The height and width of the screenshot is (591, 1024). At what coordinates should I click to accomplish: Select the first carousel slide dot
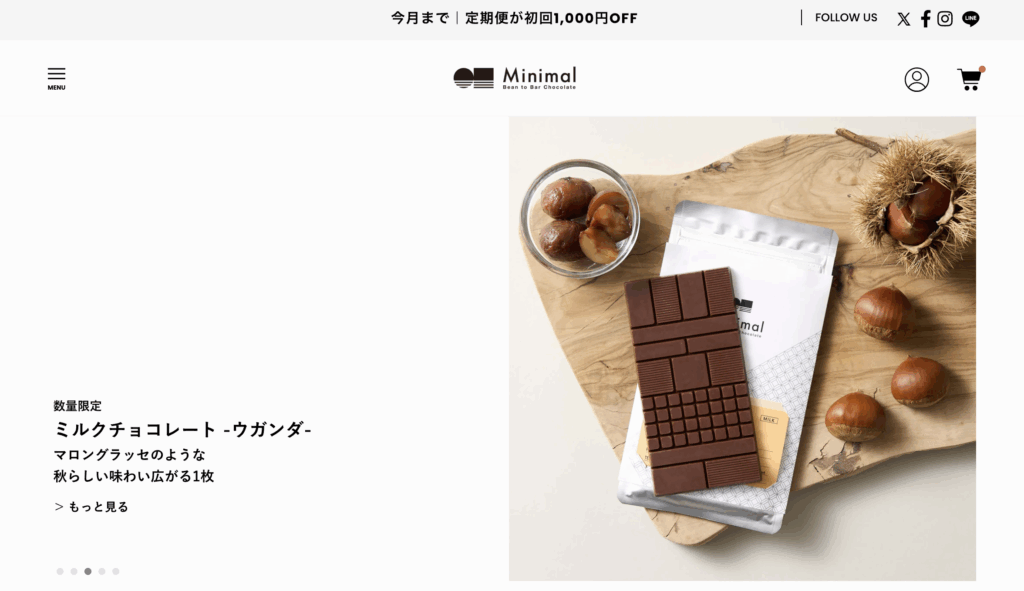click(60, 571)
